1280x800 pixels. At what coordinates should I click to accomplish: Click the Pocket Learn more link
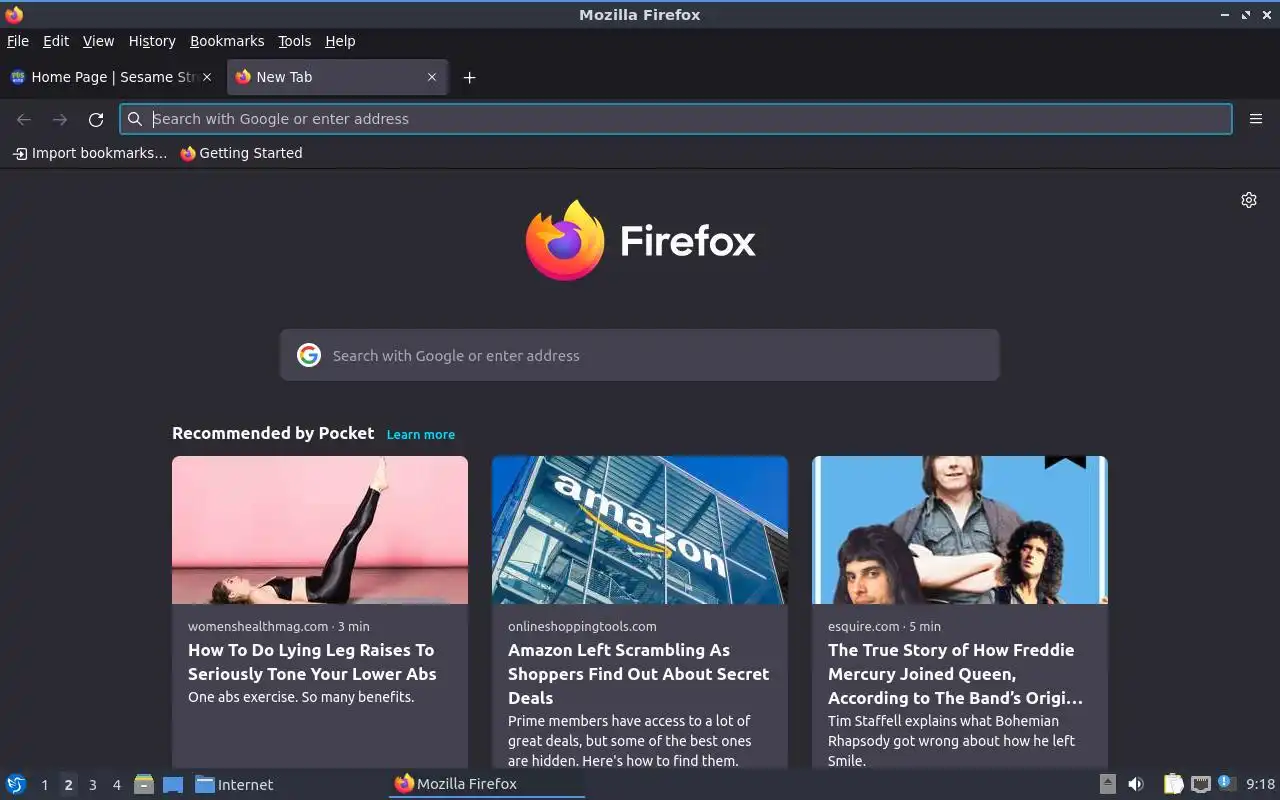[x=421, y=435]
